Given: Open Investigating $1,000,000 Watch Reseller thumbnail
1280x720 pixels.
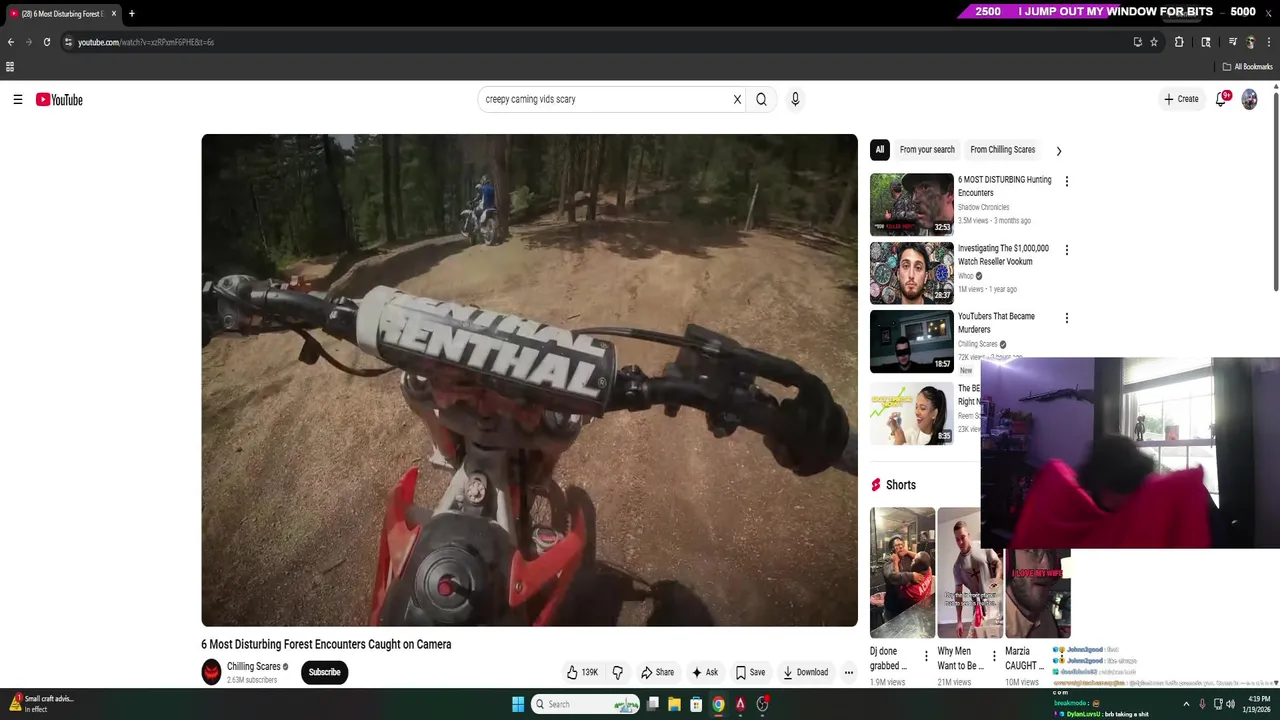Looking at the screenshot, I should pyautogui.click(x=911, y=273).
